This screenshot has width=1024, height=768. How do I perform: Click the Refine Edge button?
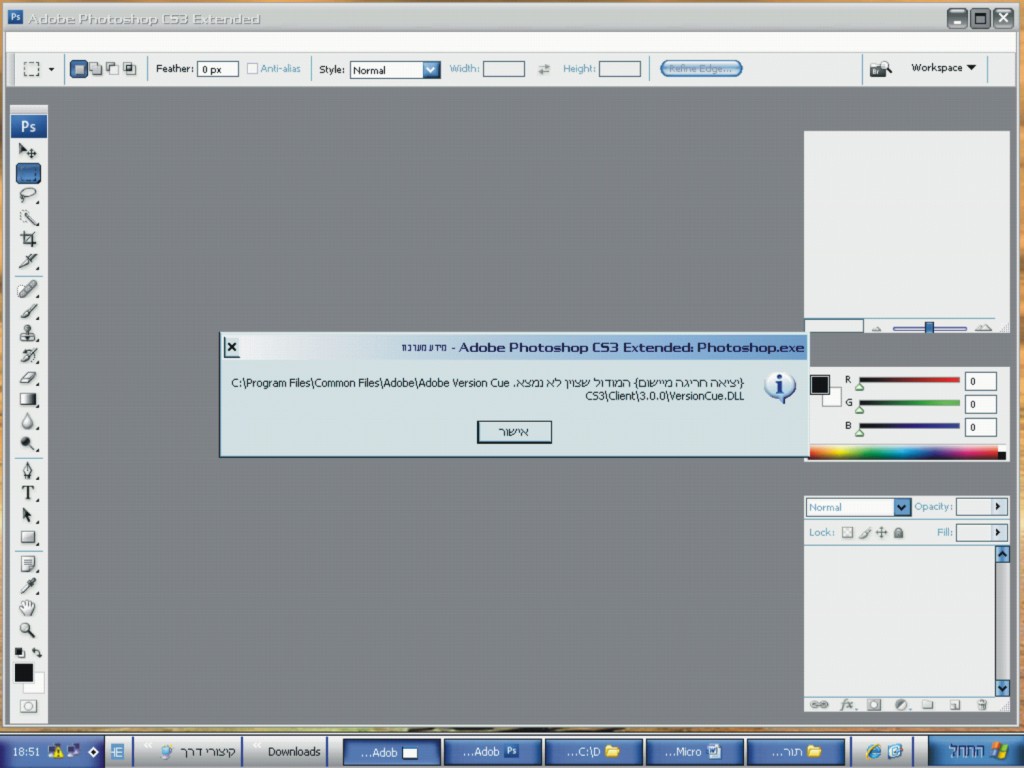point(701,69)
